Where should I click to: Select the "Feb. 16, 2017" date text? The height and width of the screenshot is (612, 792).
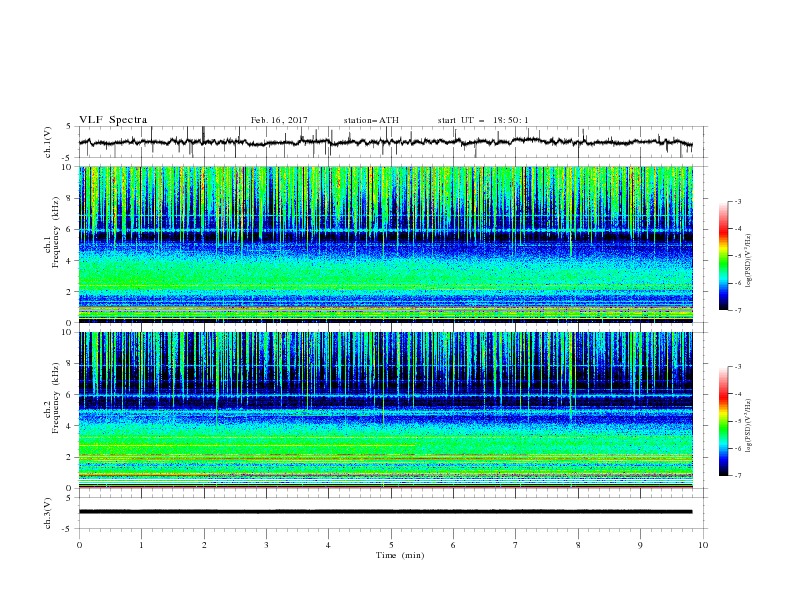click(x=279, y=120)
